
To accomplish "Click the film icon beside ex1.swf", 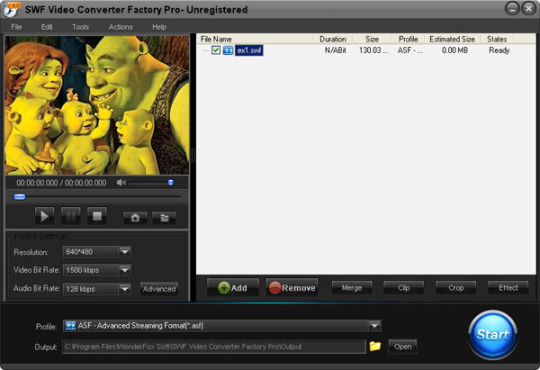I will [228, 50].
